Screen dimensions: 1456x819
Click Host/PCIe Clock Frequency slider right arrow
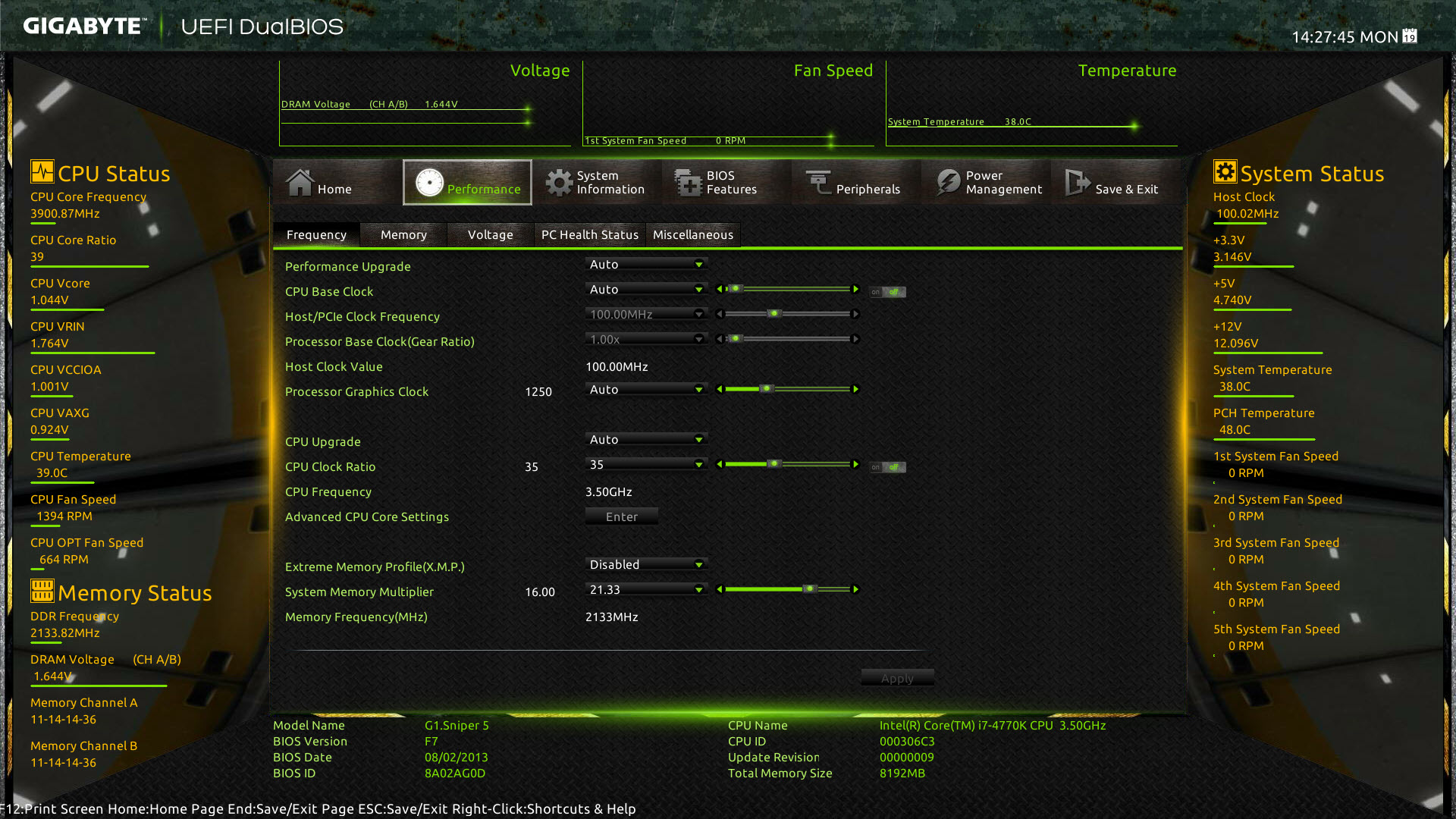855,314
